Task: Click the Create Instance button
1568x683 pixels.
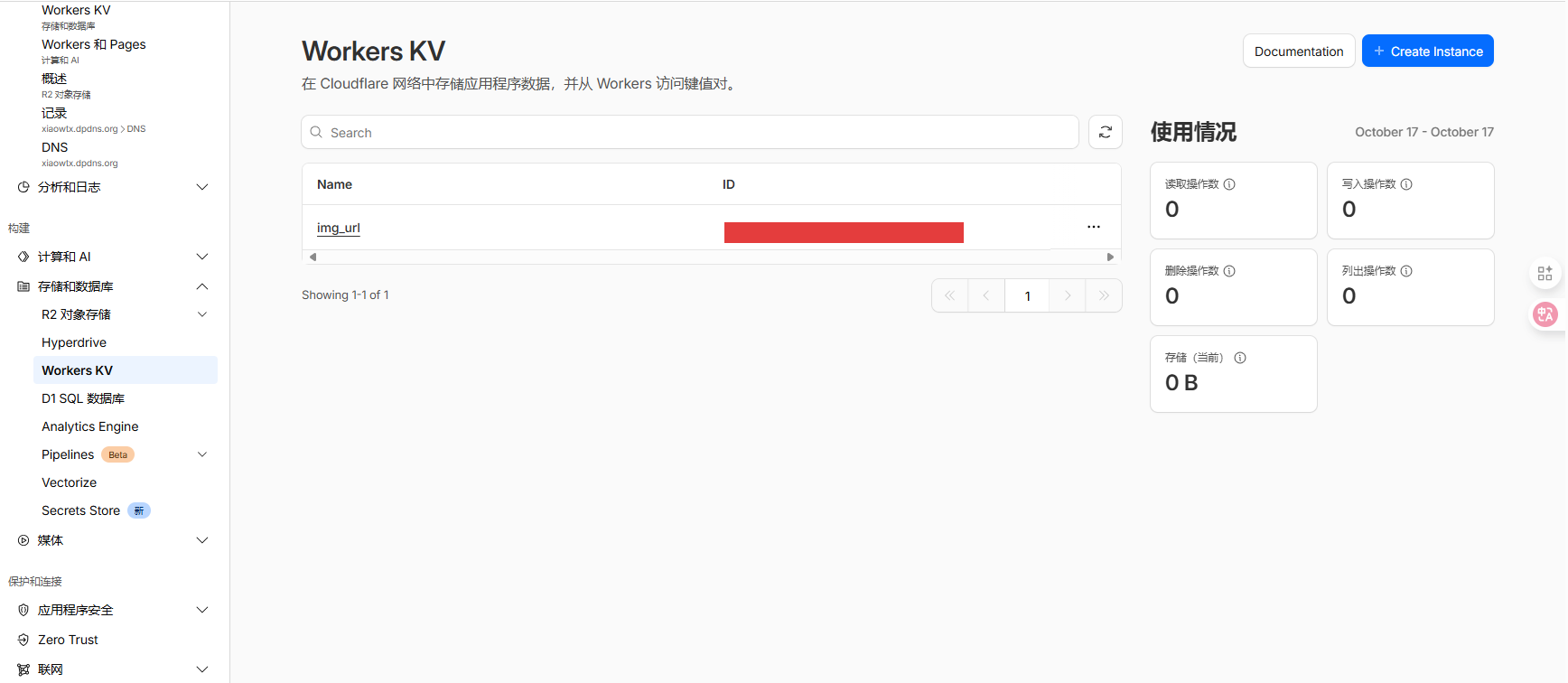Action: pyautogui.click(x=1427, y=51)
